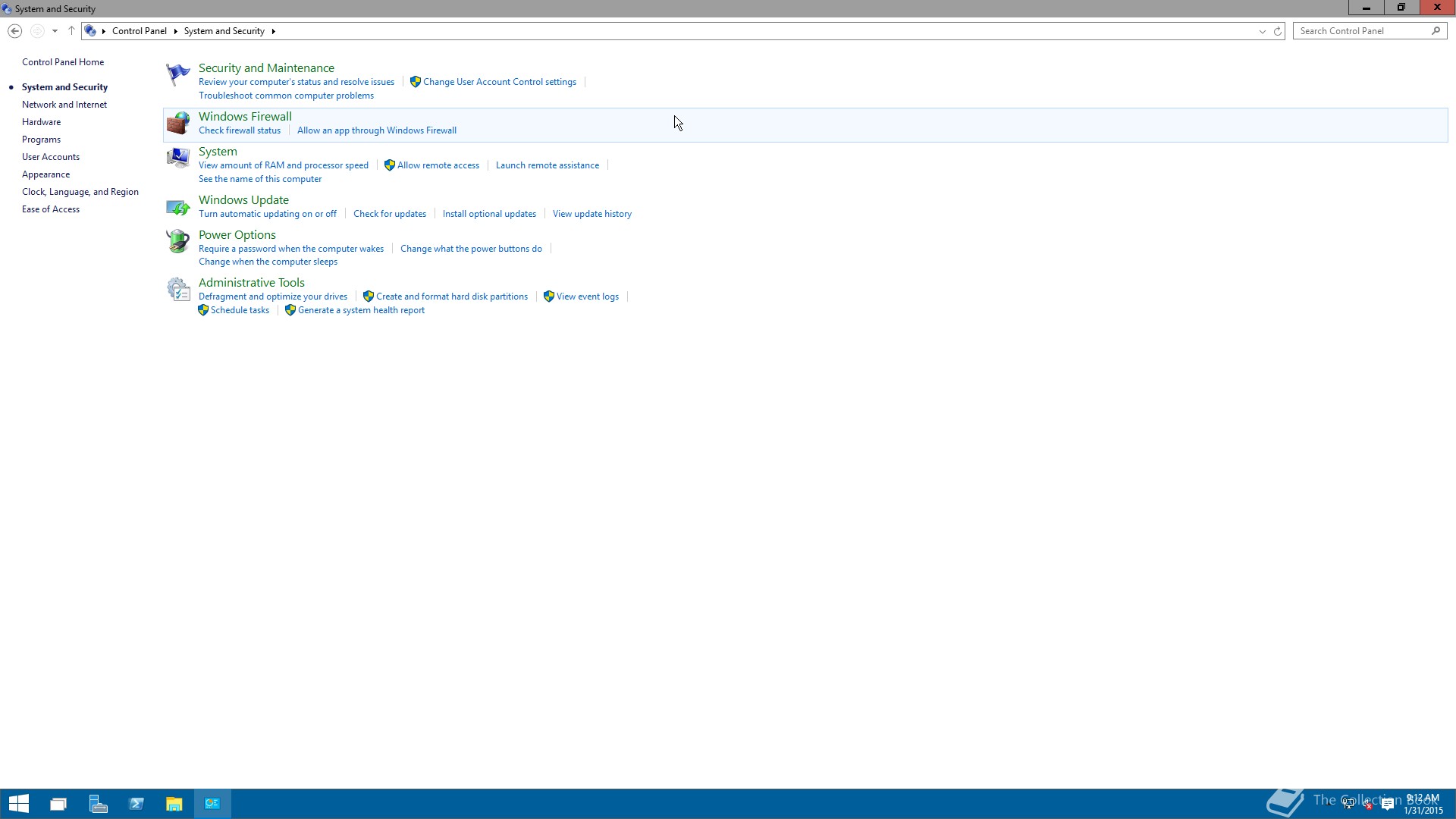Screen dimensions: 1456x819
Task: Expand the Control Panel breadcrumb arrow
Action: click(x=175, y=31)
